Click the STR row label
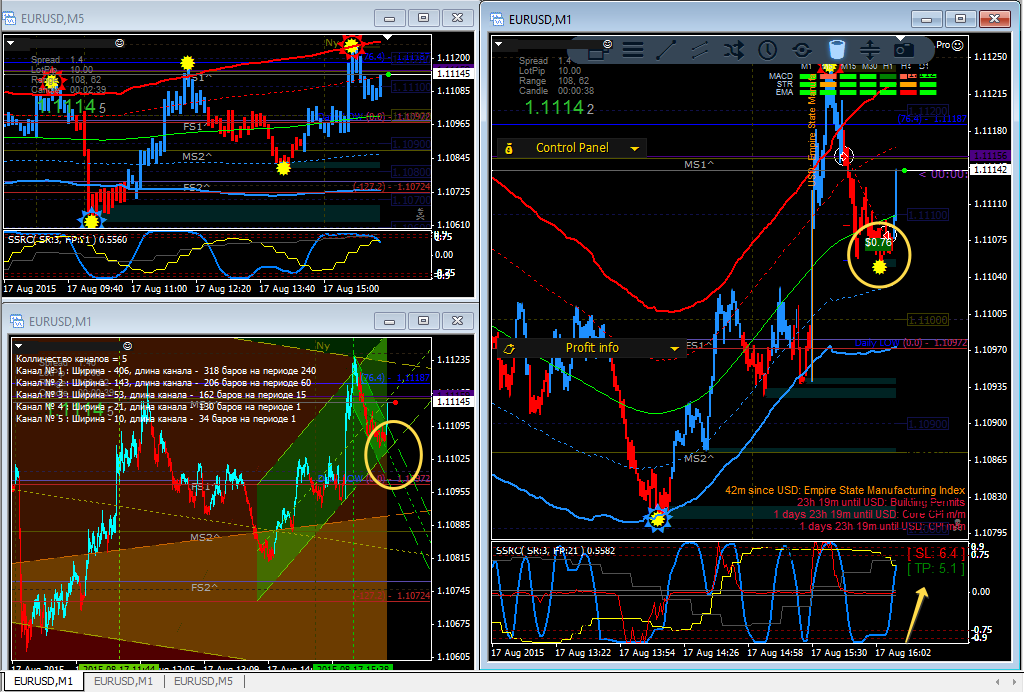The width and height of the screenshot is (1024, 692). 784,84
